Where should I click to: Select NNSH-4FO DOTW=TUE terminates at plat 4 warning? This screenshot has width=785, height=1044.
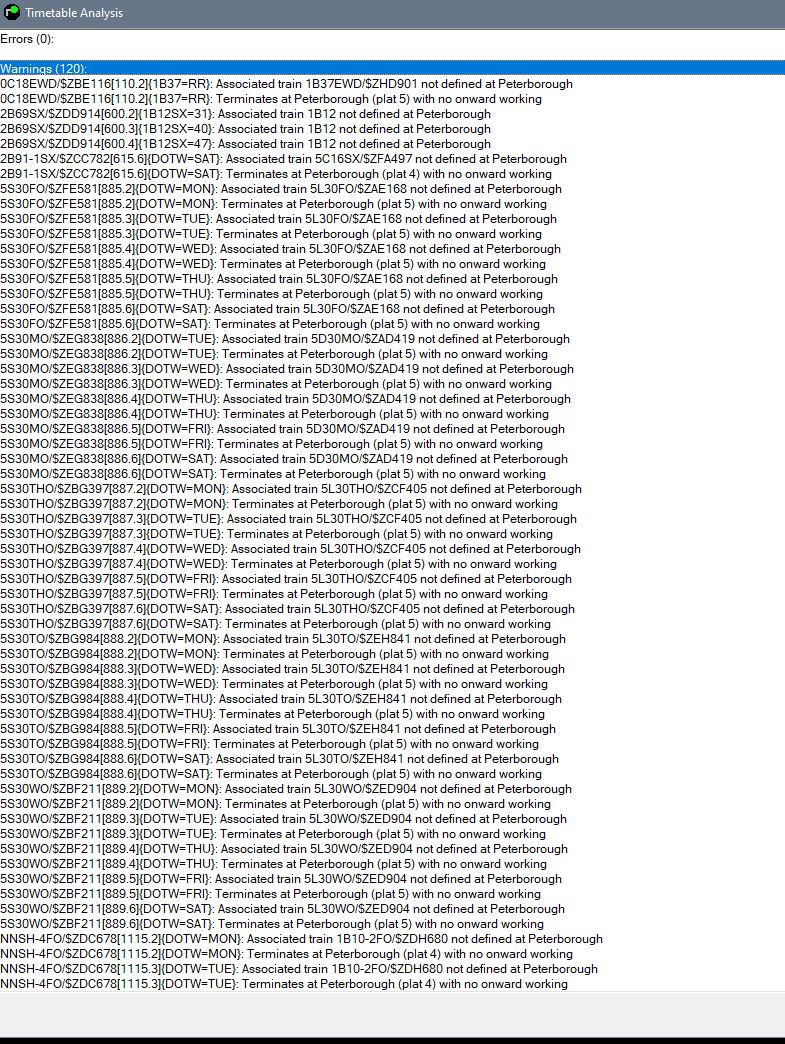(x=284, y=983)
